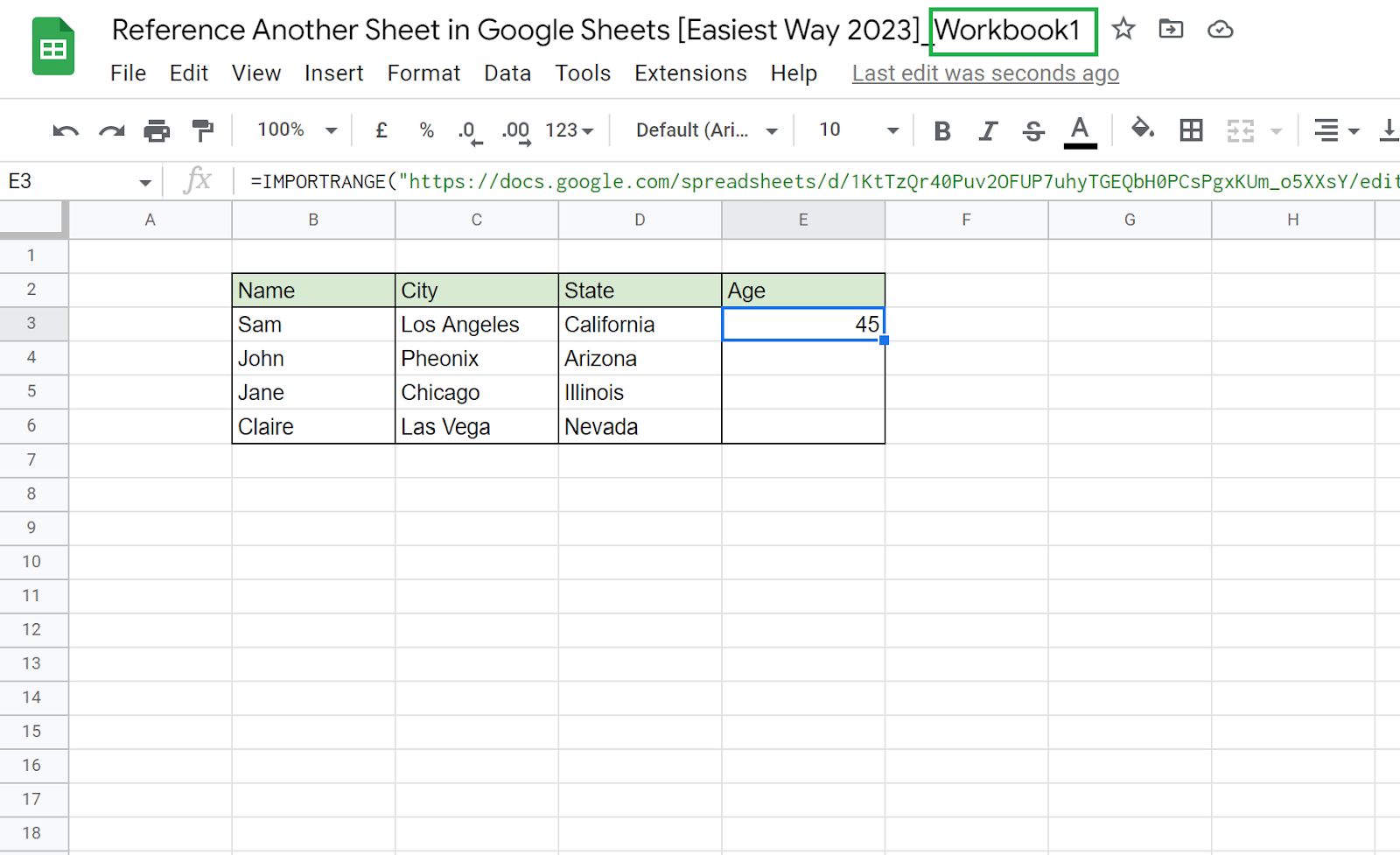The width and height of the screenshot is (1400, 855).
Task: Activate the Paint format tool
Action: (203, 131)
